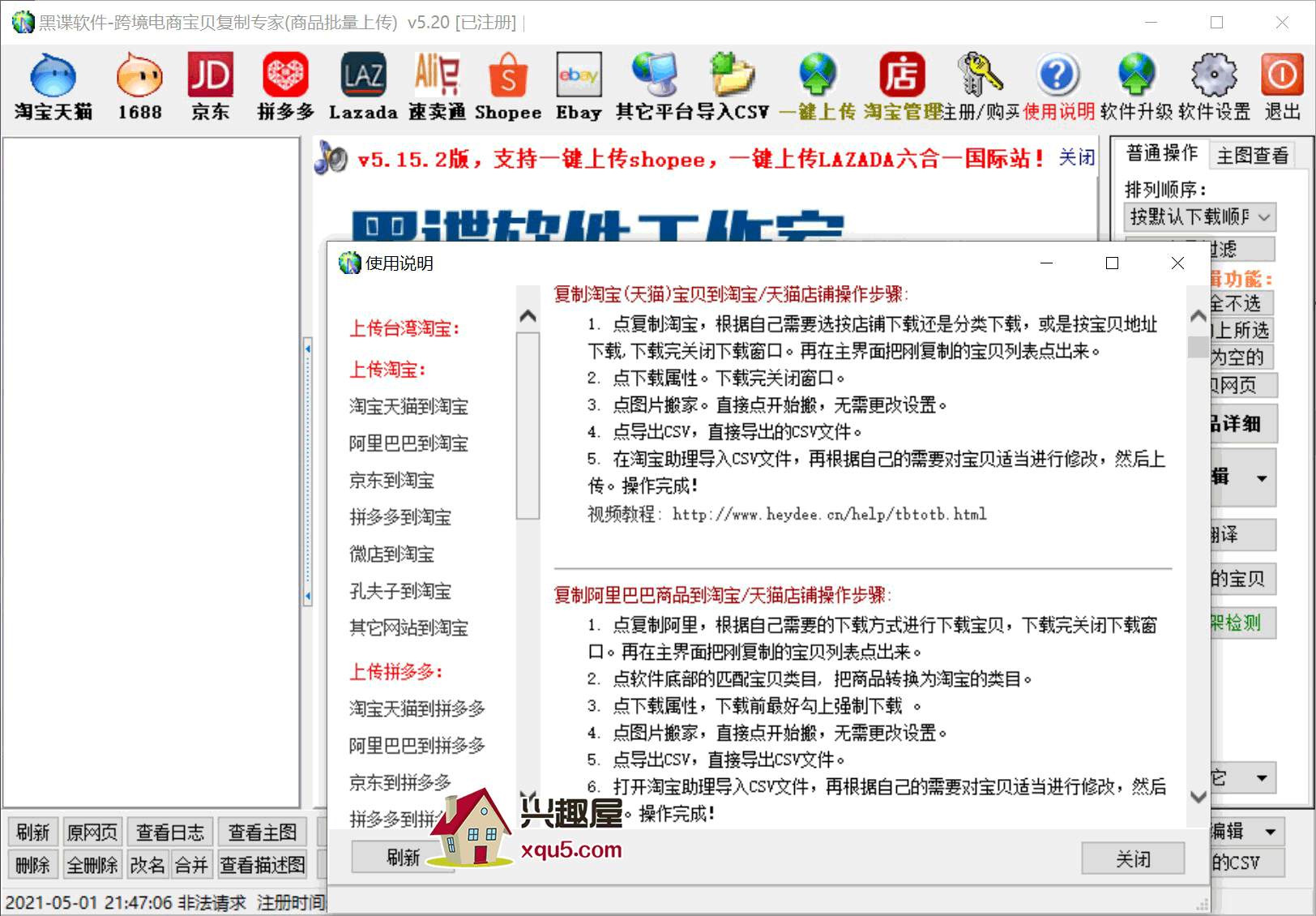Screen dimensions: 1316x916
Task: Click the 全删除 button
Action: pos(92,865)
